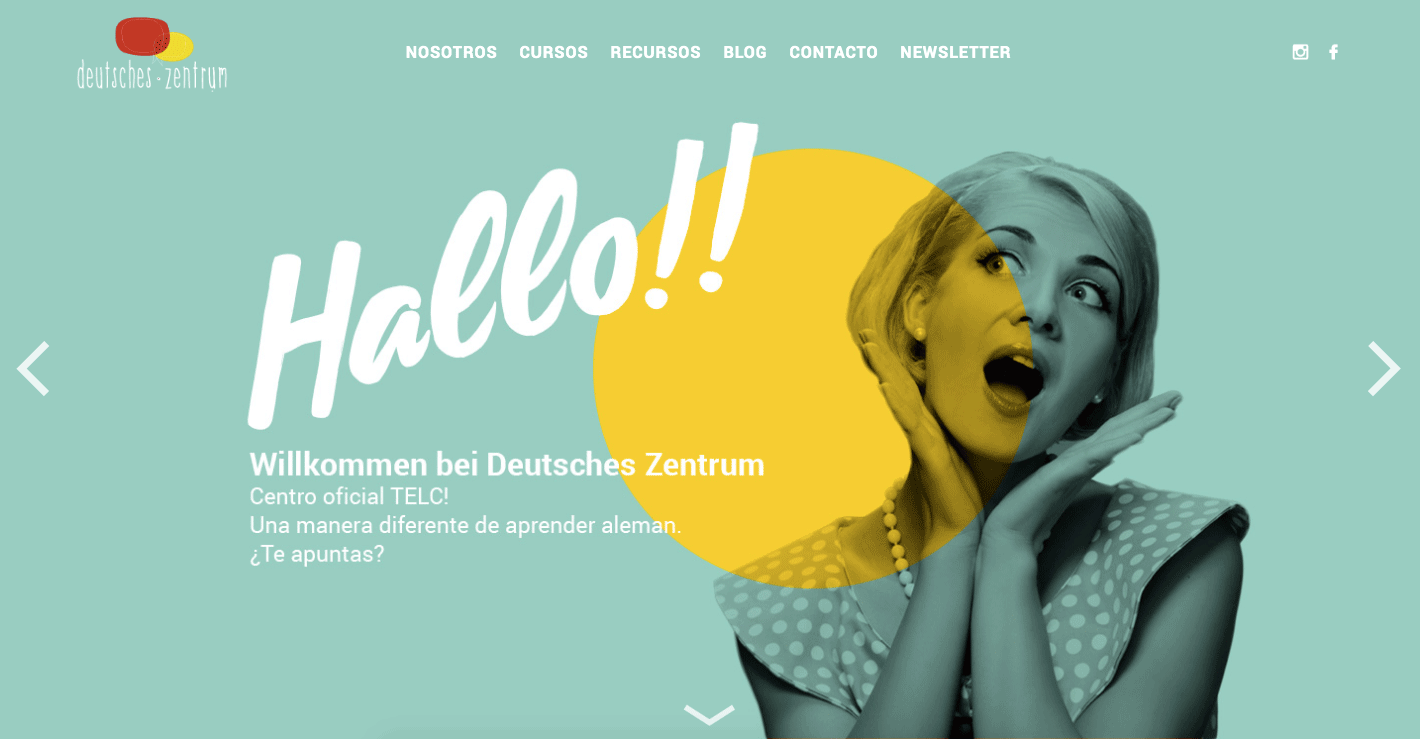
Task: Click the down chevron to jump below
Action: pos(709,714)
